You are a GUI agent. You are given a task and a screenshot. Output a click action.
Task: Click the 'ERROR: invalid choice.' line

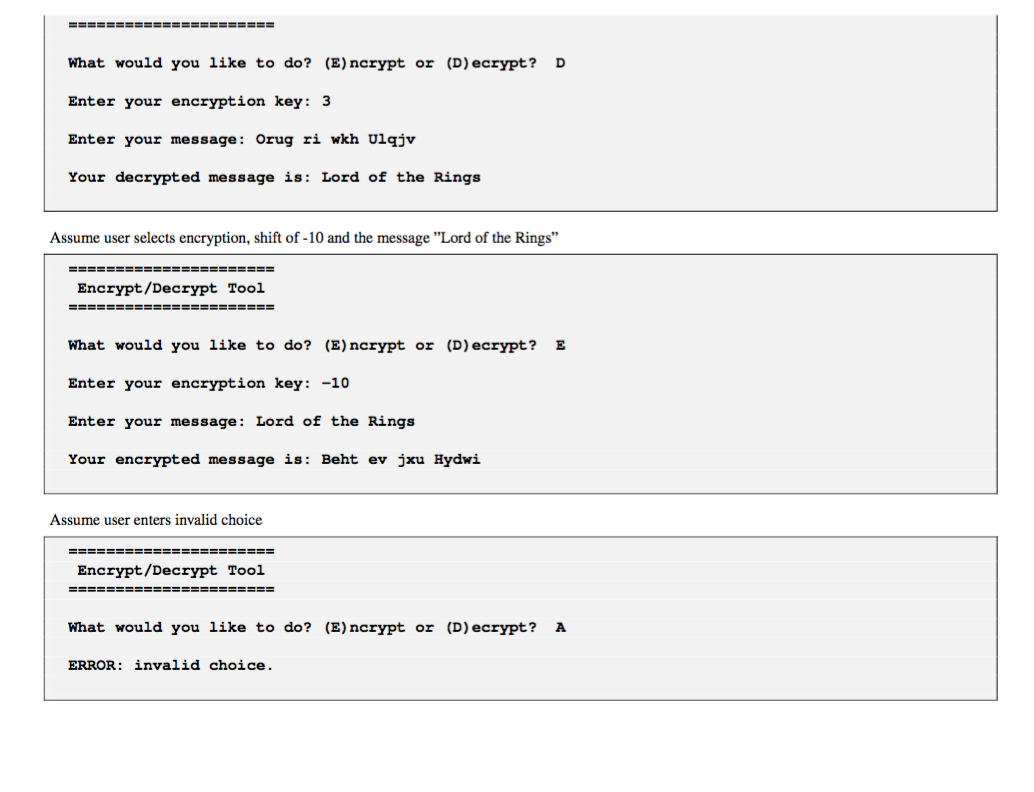pyautogui.click(x=170, y=665)
